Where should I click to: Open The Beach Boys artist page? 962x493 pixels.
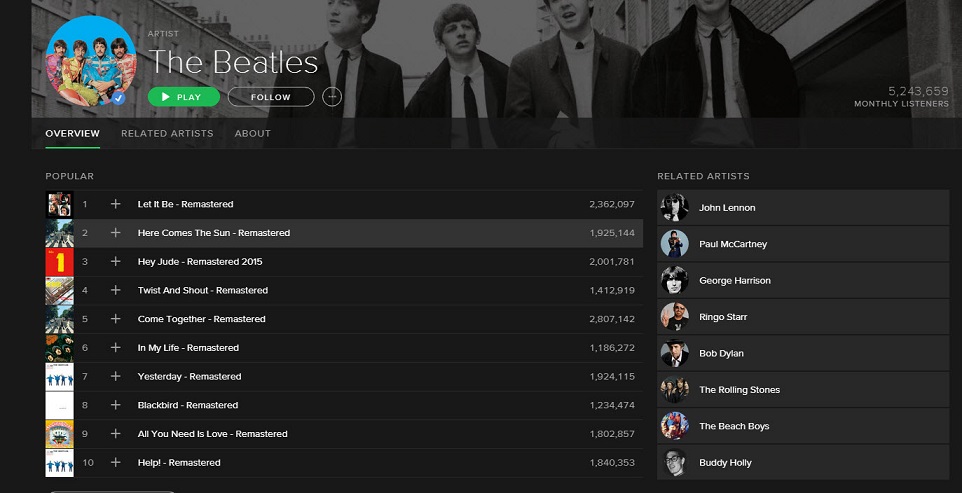803,426
